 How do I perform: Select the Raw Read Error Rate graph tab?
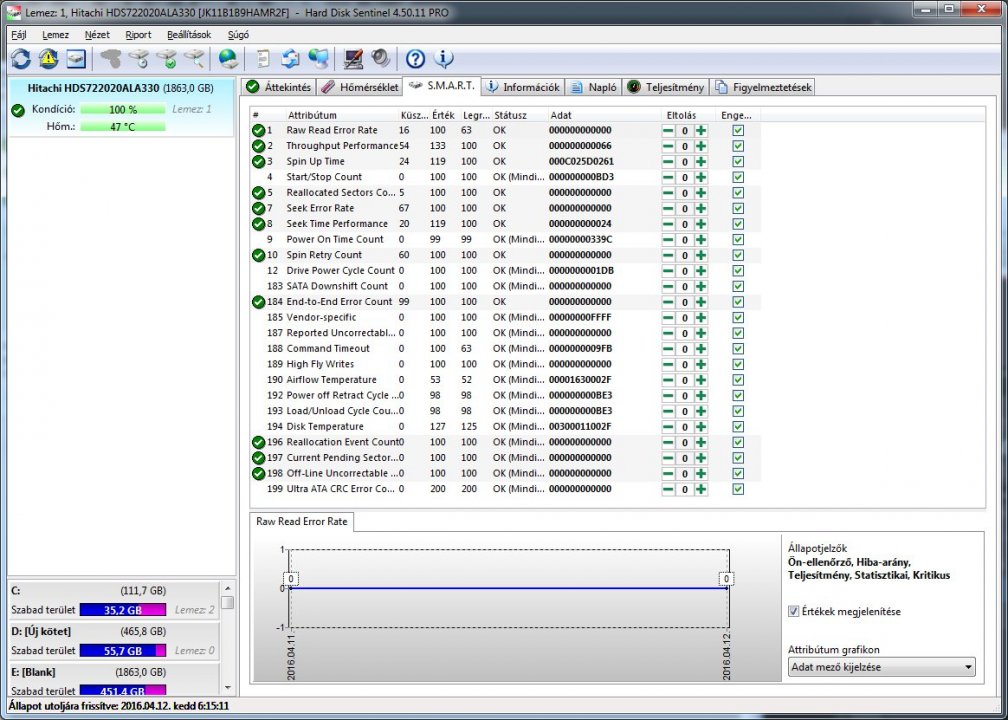(x=302, y=521)
